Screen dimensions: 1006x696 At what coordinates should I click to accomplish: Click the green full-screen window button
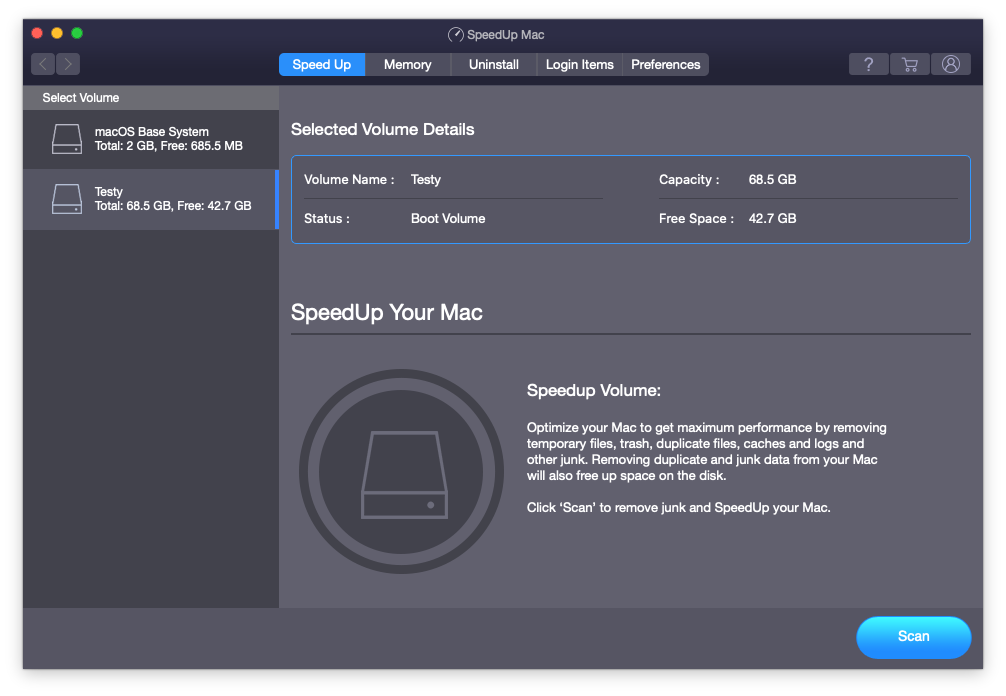pyautogui.click(x=77, y=33)
